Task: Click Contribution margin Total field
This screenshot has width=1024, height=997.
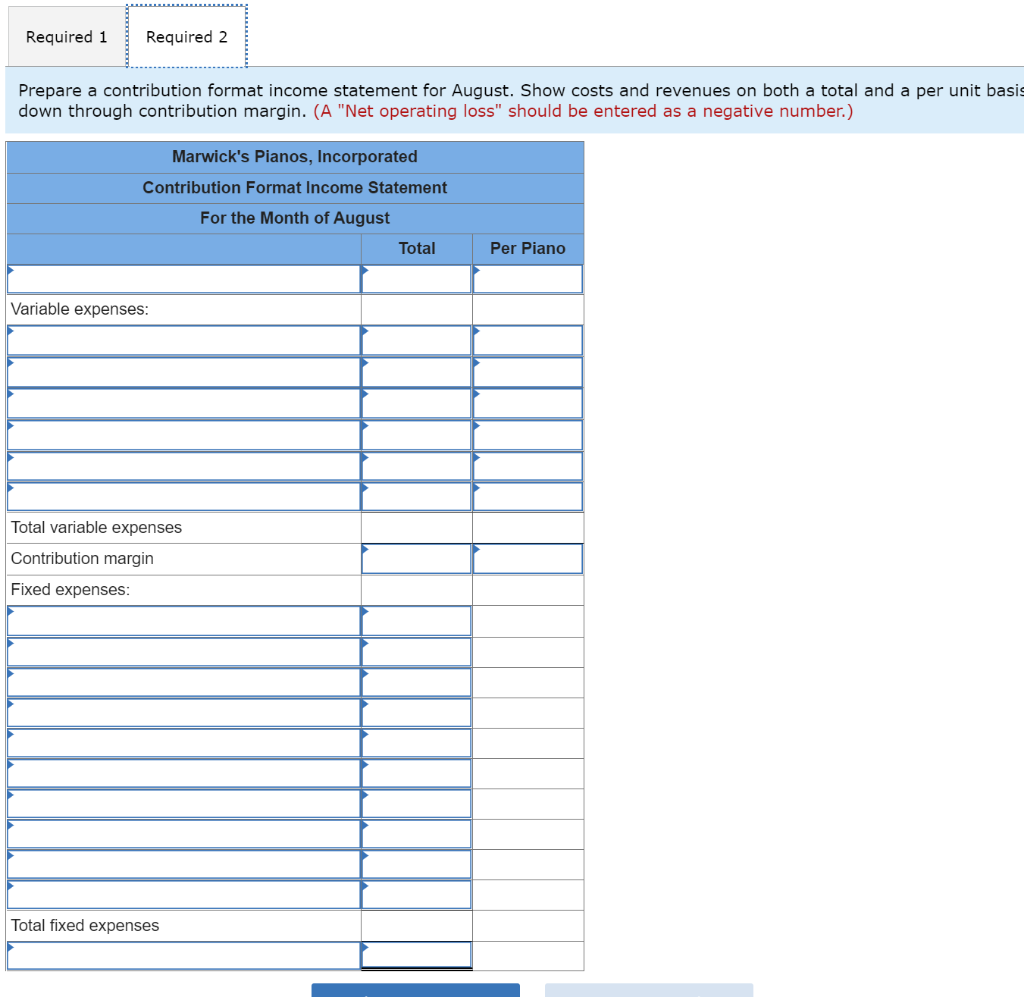Action: click(417, 559)
